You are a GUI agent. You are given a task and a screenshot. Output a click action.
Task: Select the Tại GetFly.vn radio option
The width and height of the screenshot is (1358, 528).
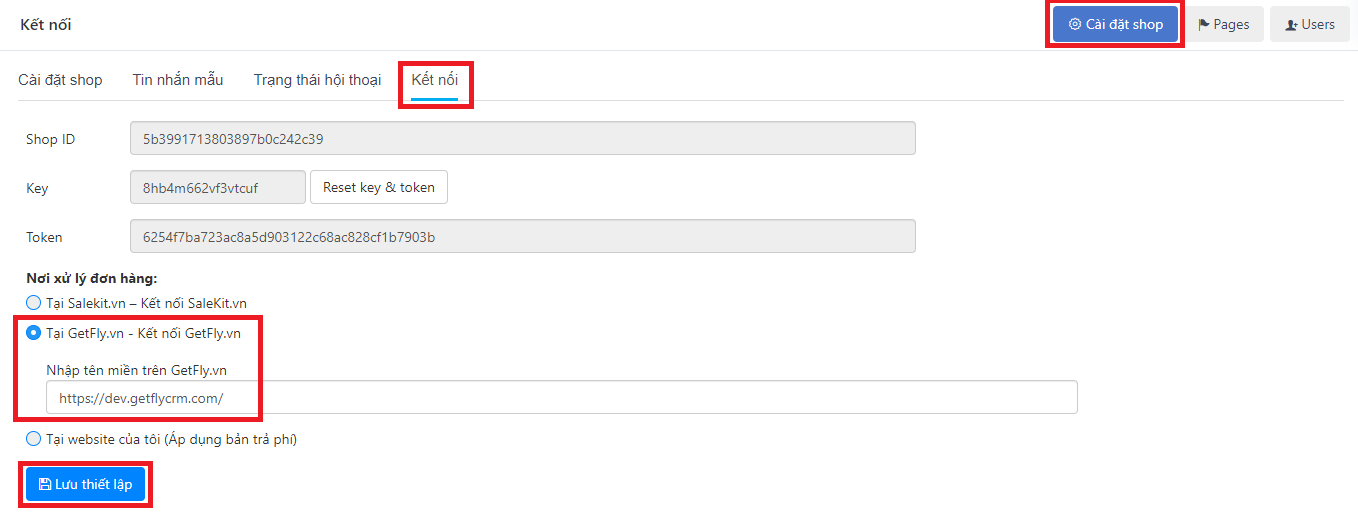(x=34, y=333)
